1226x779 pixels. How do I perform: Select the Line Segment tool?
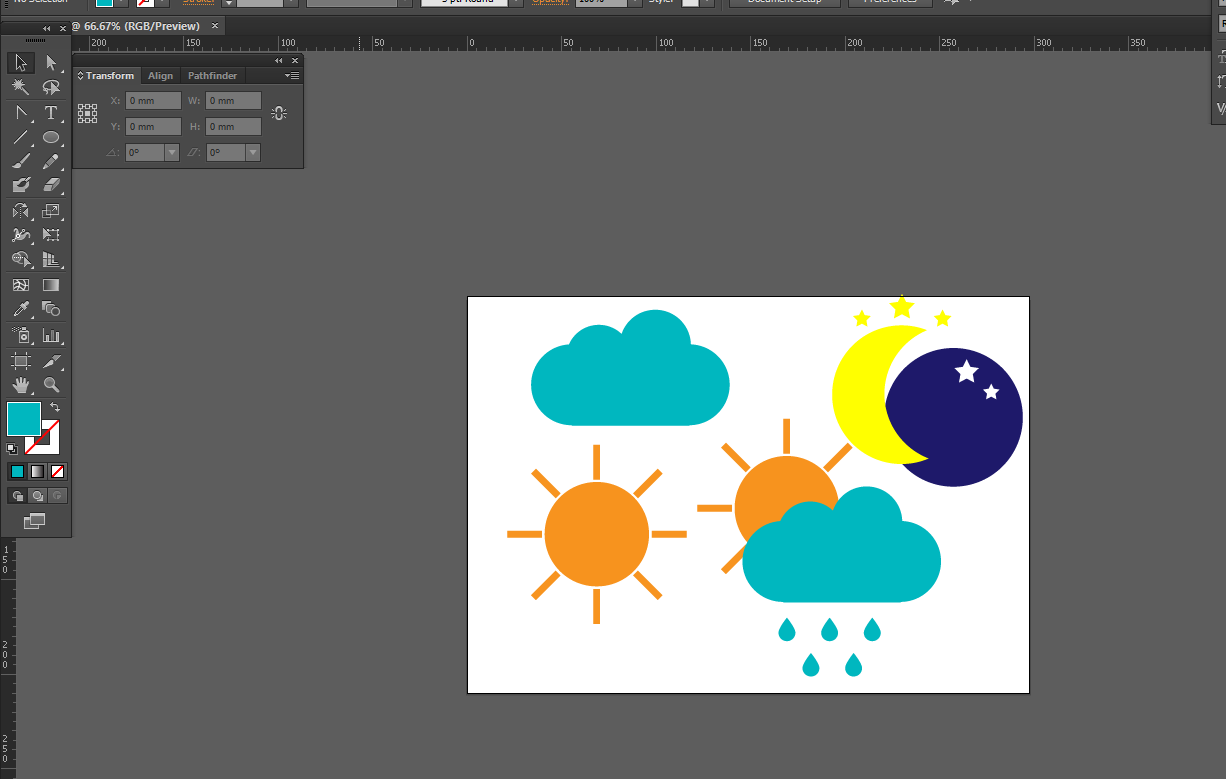21,137
